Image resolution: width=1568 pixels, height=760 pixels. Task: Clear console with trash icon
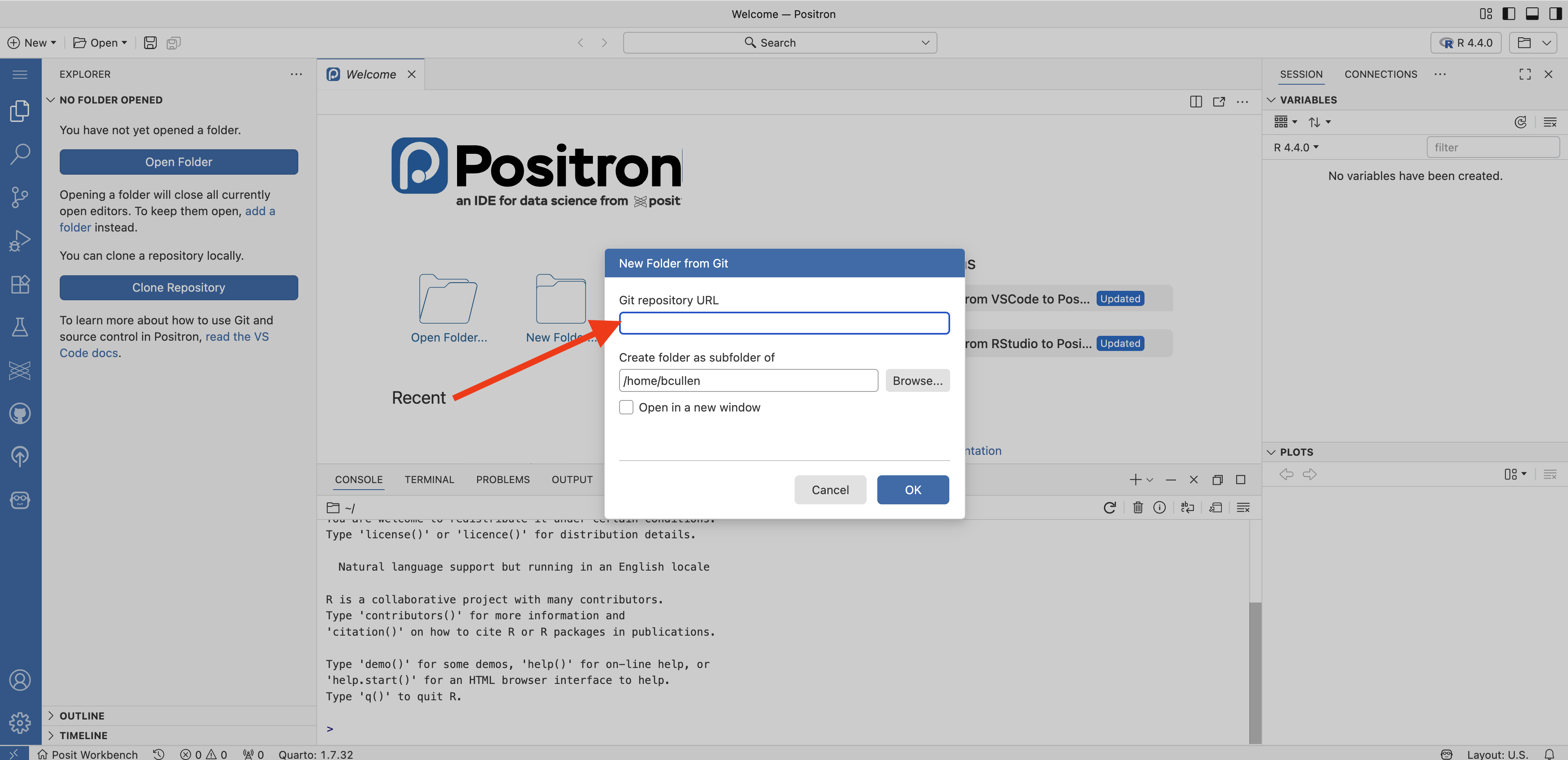coord(1137,508)
